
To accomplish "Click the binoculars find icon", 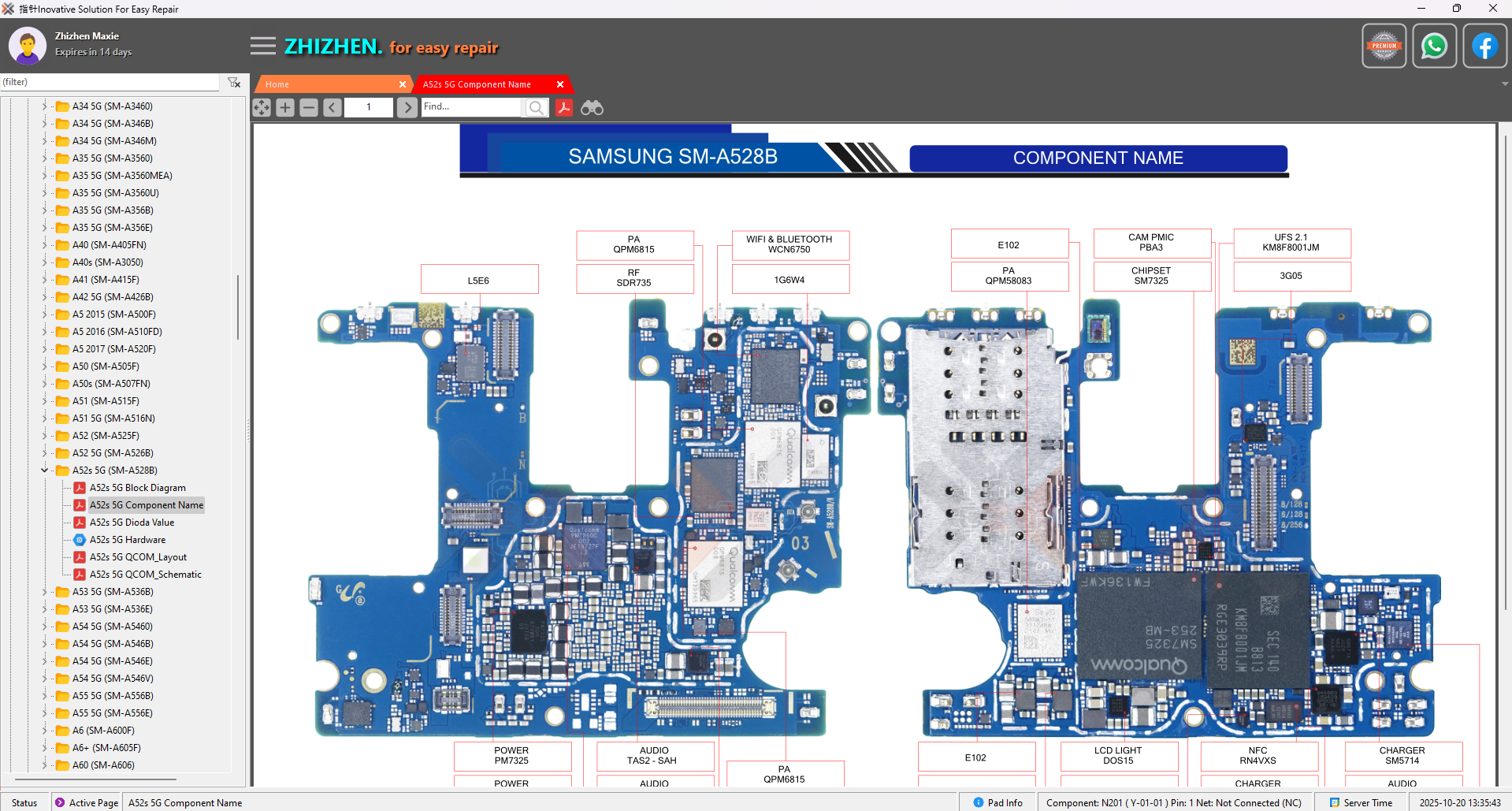I will click(592, 107).
